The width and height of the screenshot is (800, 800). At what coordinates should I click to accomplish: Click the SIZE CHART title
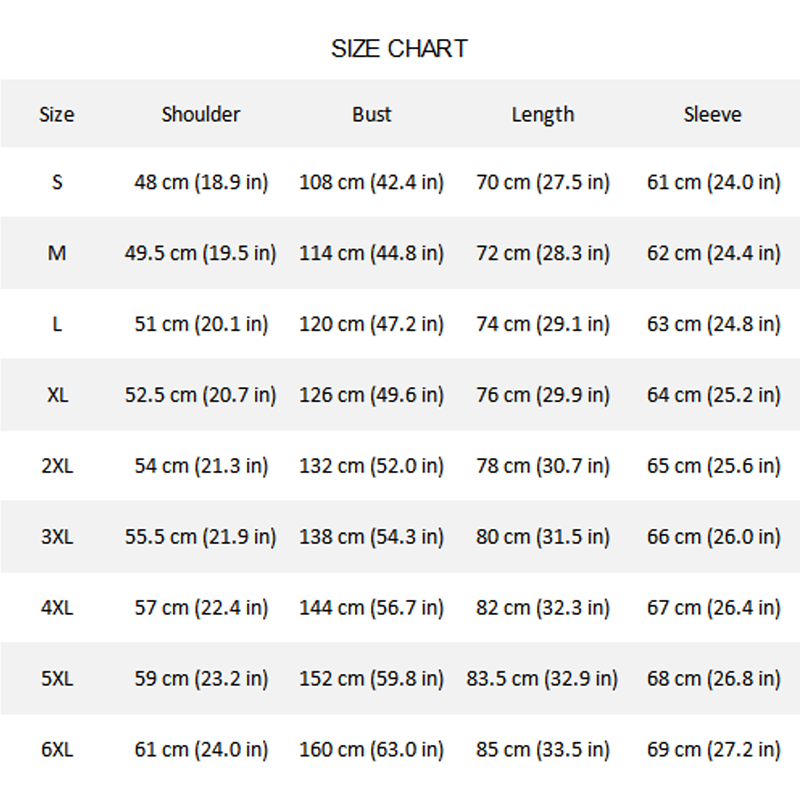pyautogui.click(x=399, y=49)
